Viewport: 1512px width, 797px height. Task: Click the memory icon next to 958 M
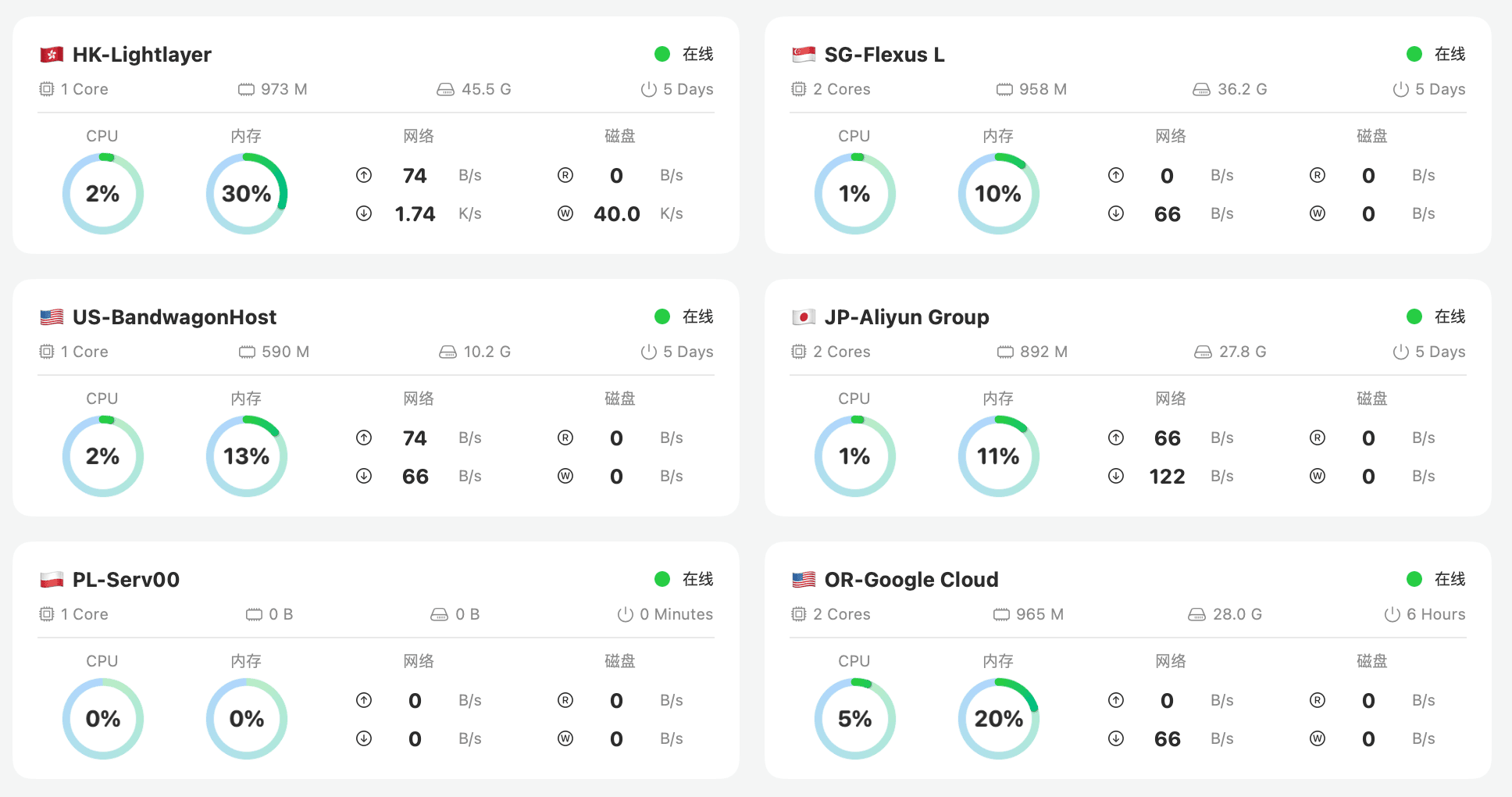(1004, 89)
